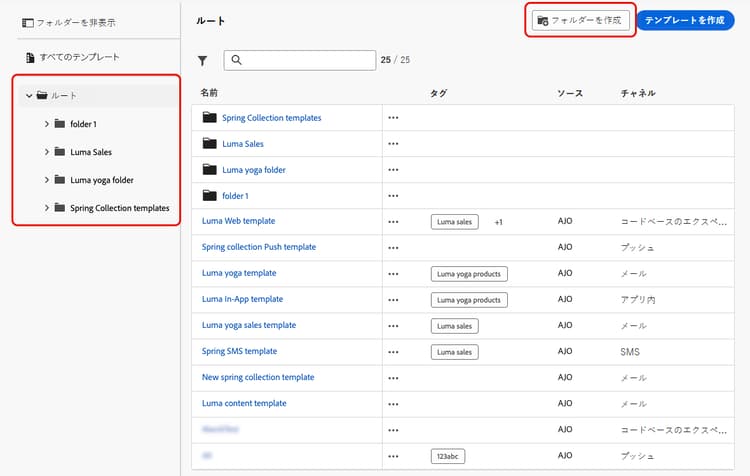Click the ソース column header

point(570,93)
